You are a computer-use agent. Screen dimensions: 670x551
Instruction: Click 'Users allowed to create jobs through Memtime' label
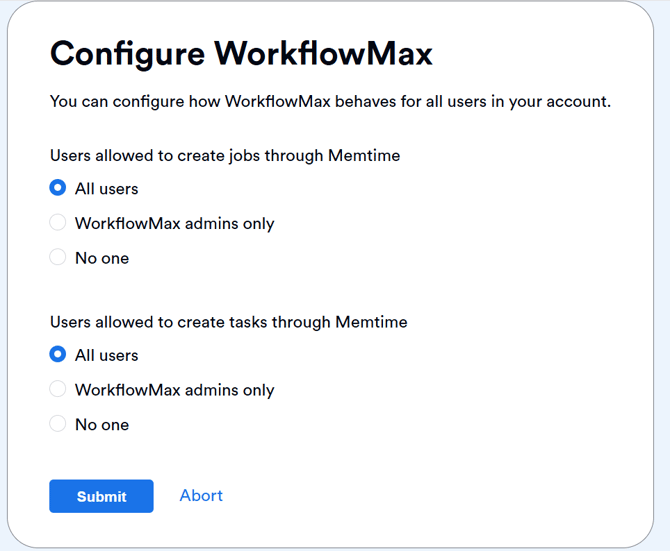point(225,155)
